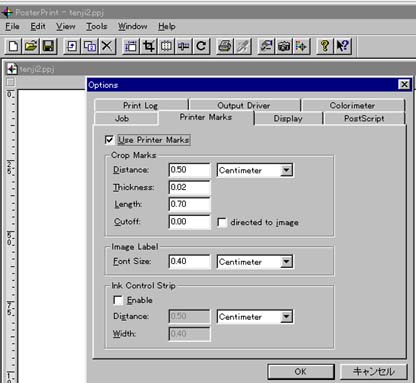Click the What's This pointer help icon
The image size is (416, 383).
[342, 46]
